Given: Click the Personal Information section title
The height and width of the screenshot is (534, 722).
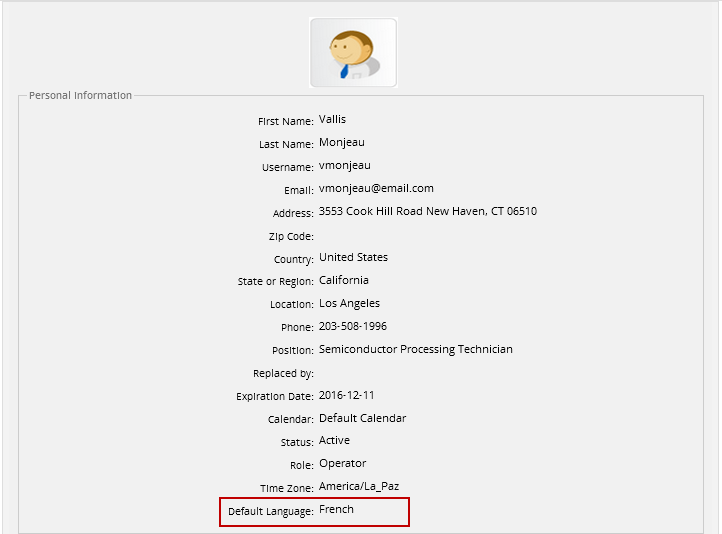Looking at the screenshot, I should (80, 96).
